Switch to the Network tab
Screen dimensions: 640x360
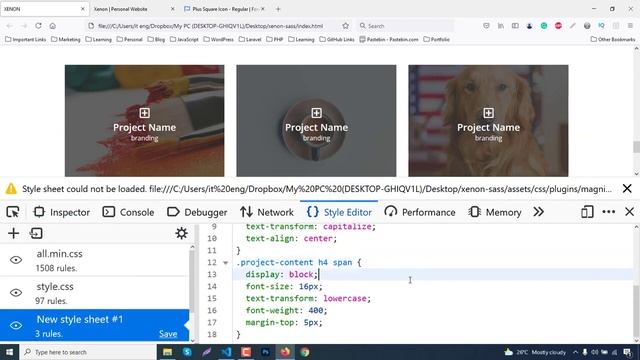click(267, 212)
